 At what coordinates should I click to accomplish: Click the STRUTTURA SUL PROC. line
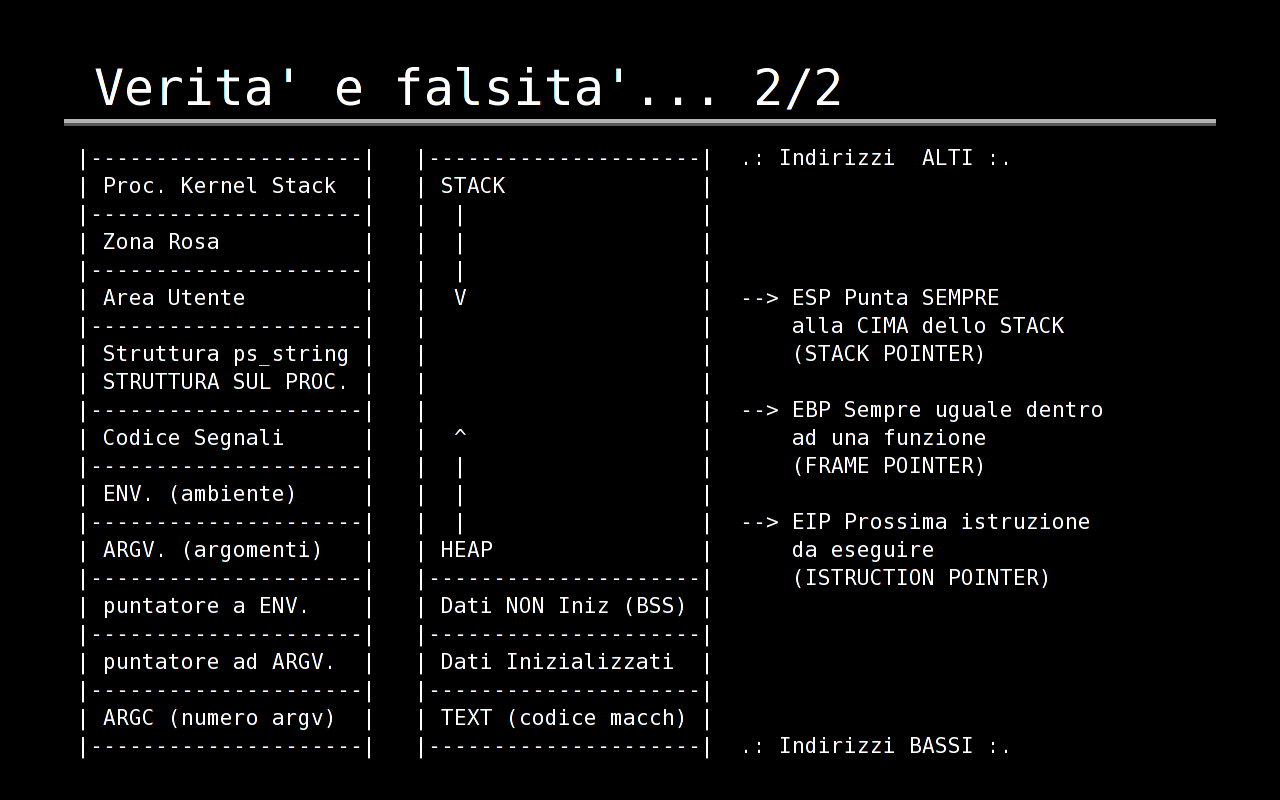(226, 382)
